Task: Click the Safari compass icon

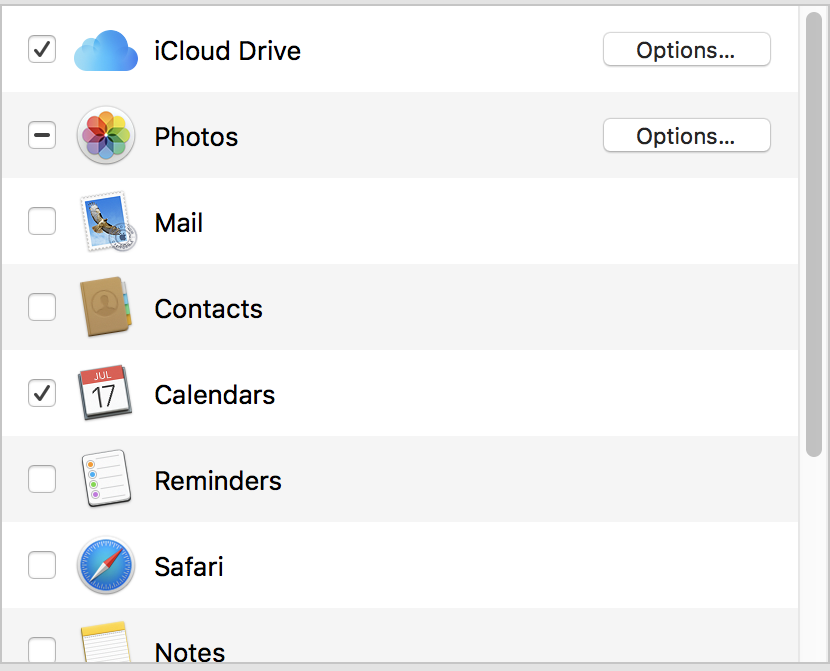Action: point(106,565)
